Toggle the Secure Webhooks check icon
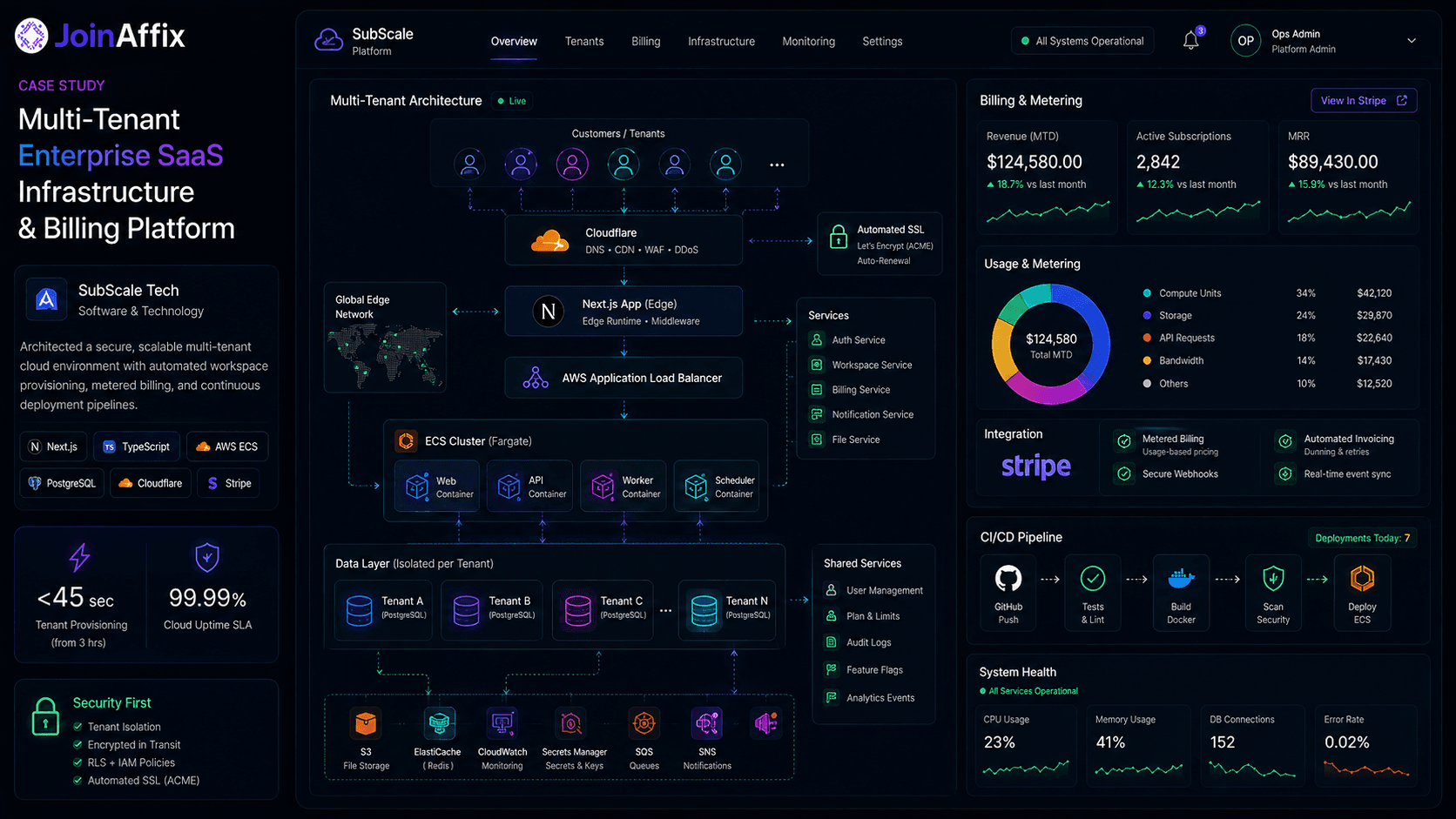 coord(1124,474)
